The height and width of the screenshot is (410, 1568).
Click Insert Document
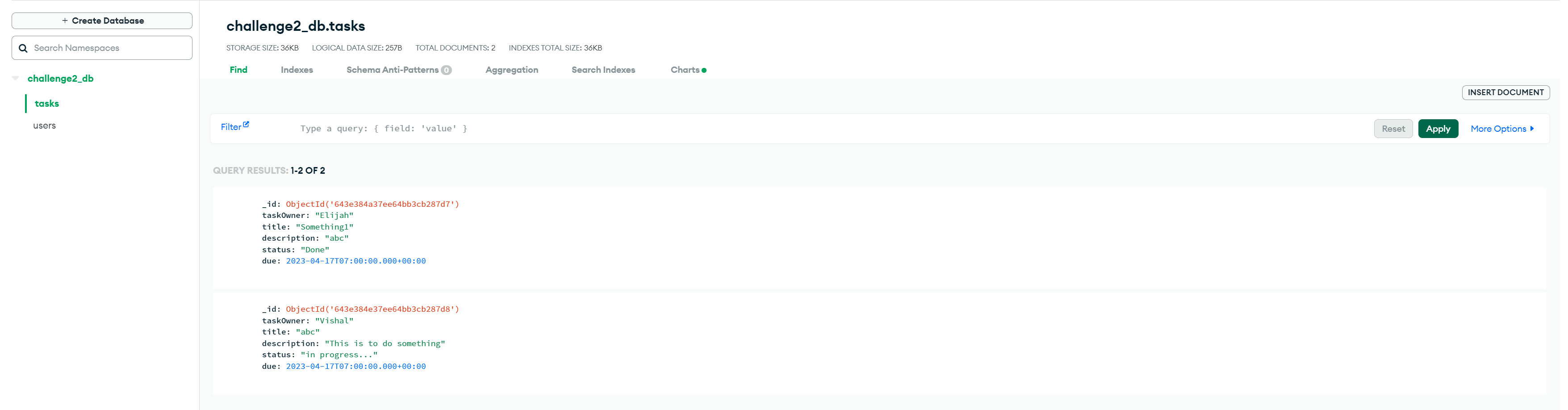(1505, 92)
